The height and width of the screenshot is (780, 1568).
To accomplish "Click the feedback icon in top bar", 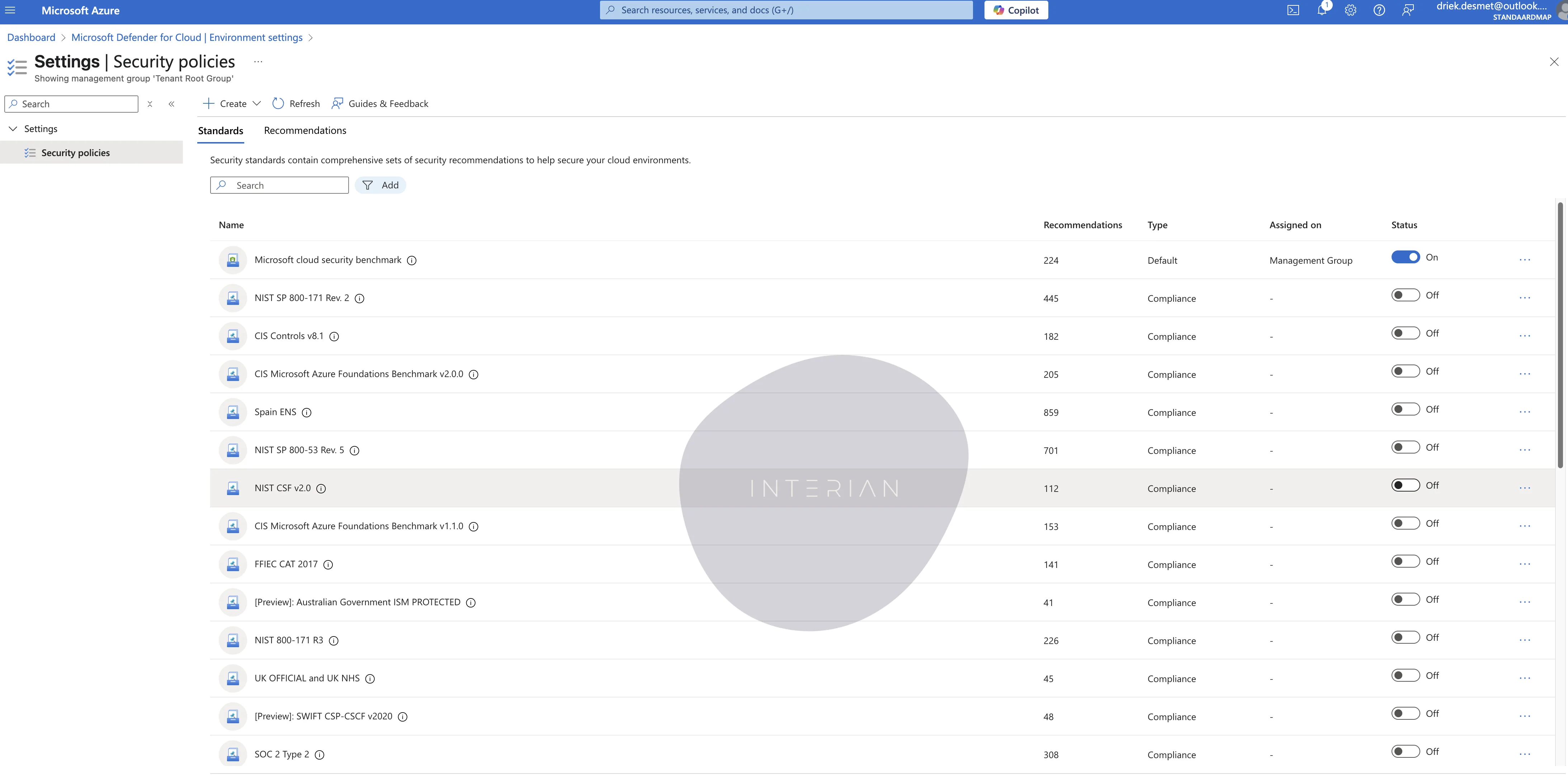I will pyautogui.click(x=1407, y=10).
